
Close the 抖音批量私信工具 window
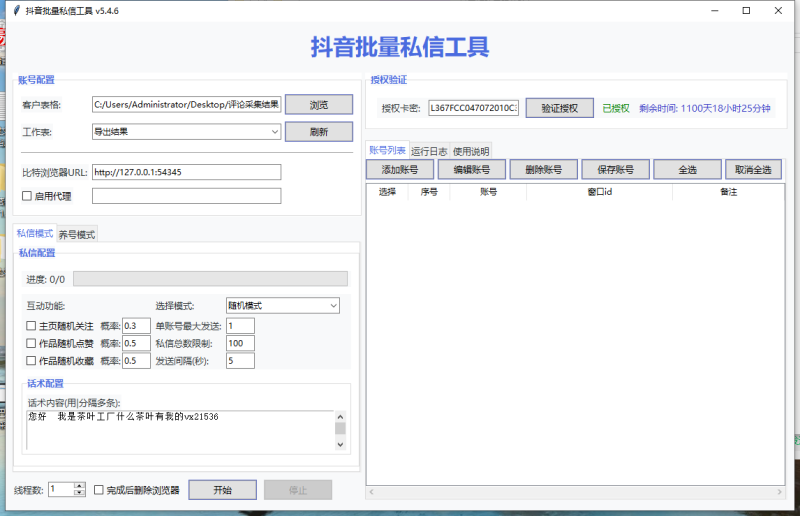tap(778, 11)
